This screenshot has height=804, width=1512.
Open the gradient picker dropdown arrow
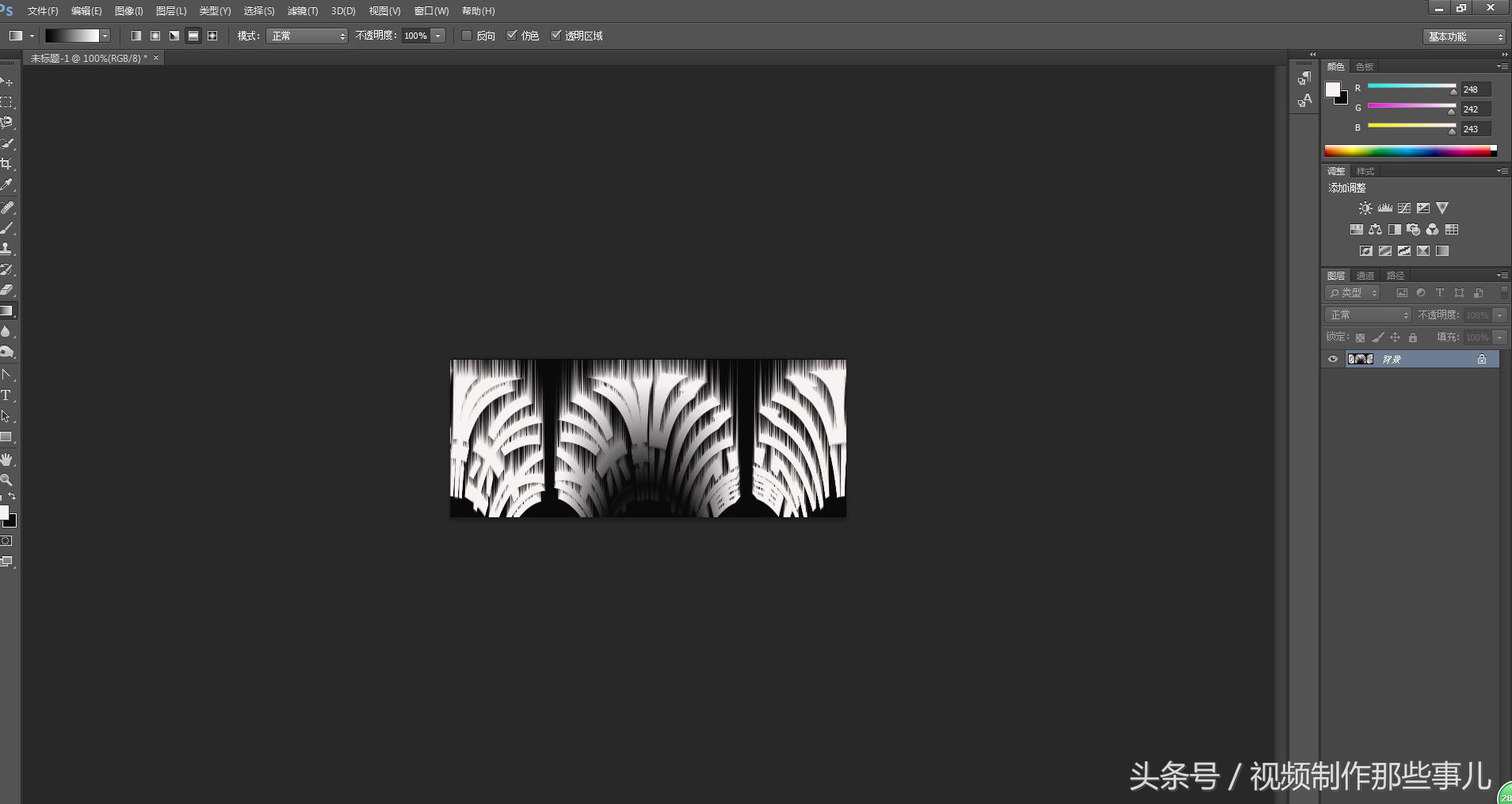(x=105, y=36)
